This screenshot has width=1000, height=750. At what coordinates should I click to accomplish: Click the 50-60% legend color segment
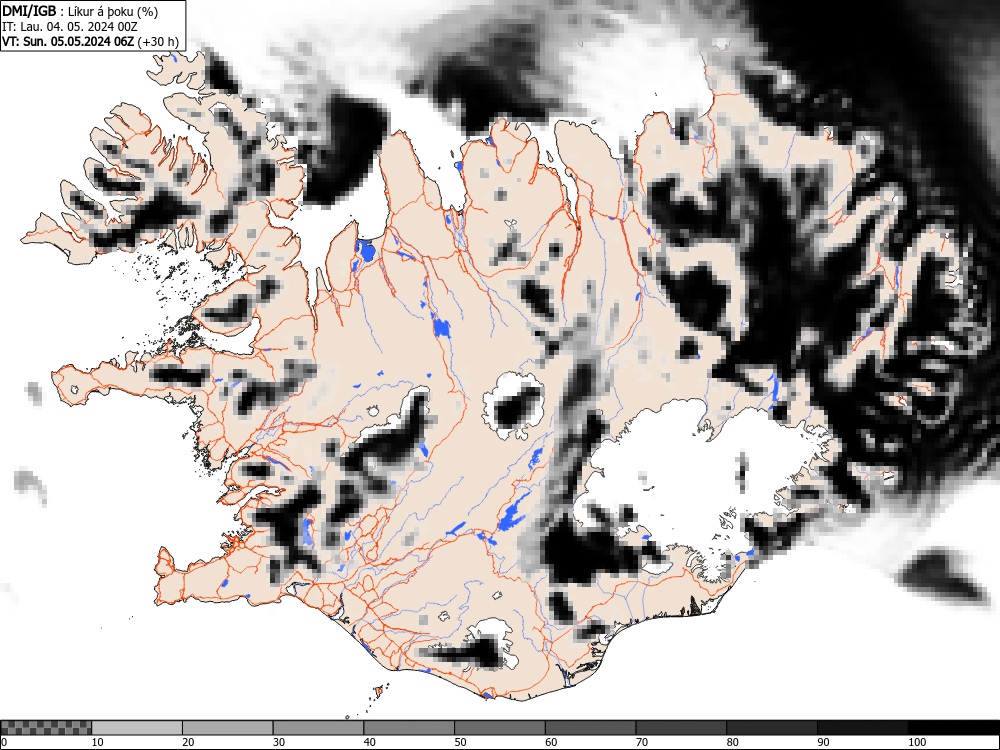pyautogui.click(x=500, y=728)
